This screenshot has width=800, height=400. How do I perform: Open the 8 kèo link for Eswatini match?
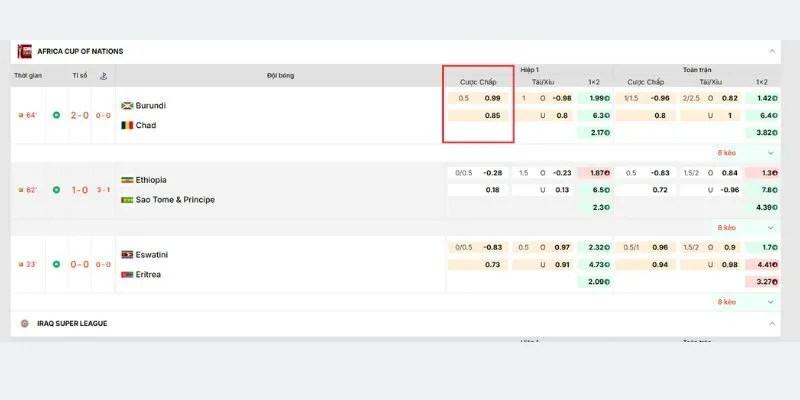(x=727, y=301)
